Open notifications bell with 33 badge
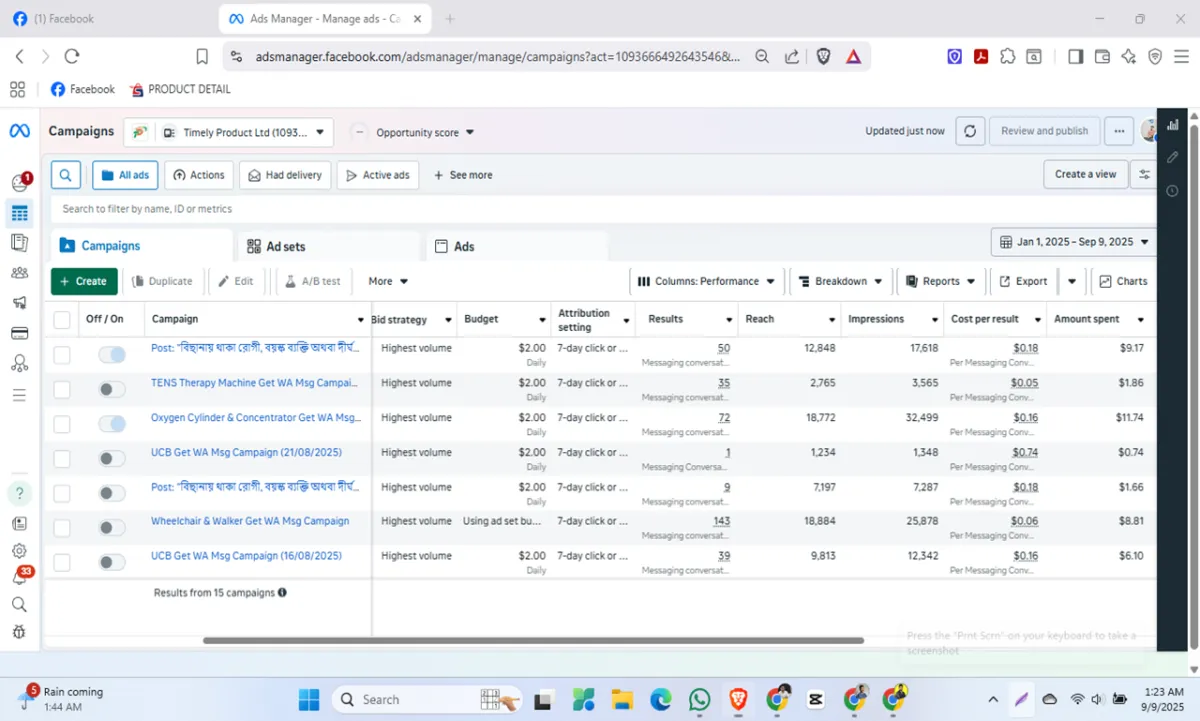 point(20,577)
